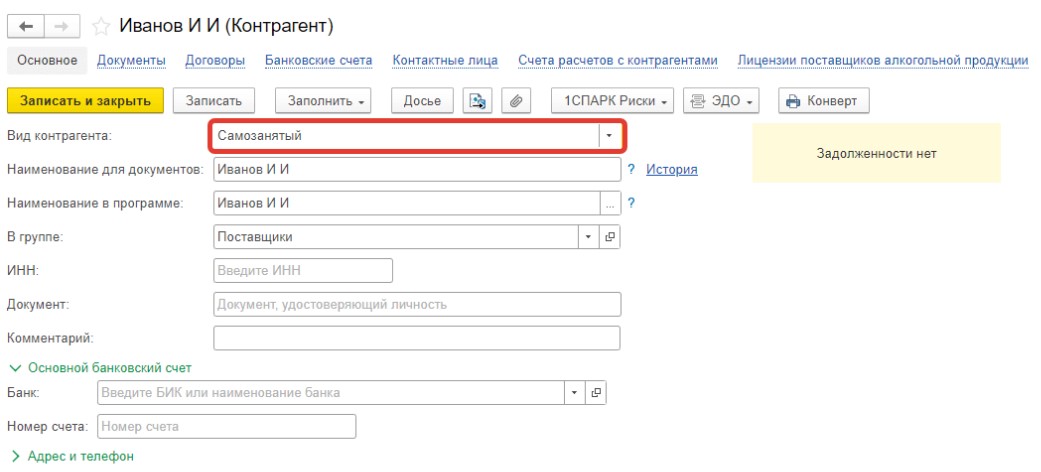The height and width of the screenshot is (472, 1041).
Task: Open the Вид контрагента dropdown
Action: [x=608, y=135]
